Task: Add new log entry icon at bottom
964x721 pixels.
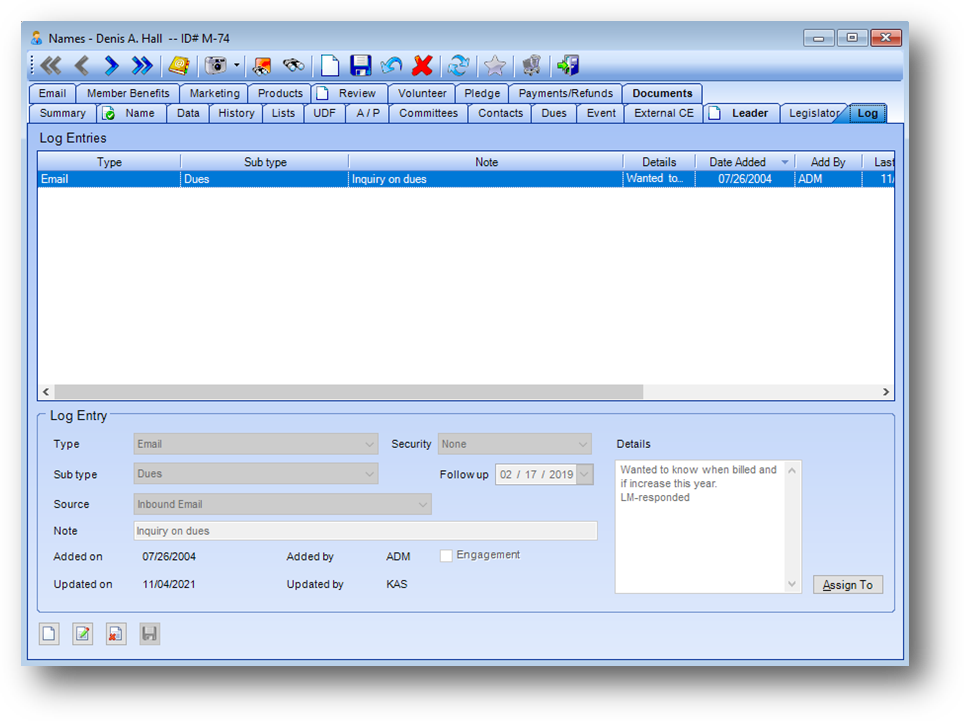Action: (49, 634)
